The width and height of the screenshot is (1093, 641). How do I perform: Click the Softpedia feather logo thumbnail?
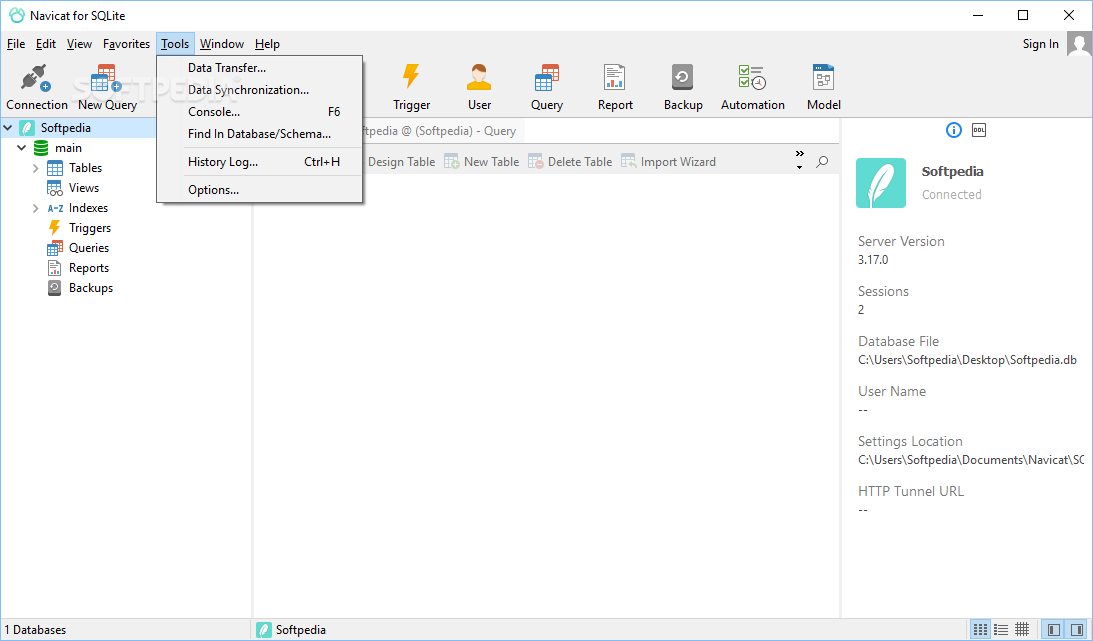pos(880,183)
